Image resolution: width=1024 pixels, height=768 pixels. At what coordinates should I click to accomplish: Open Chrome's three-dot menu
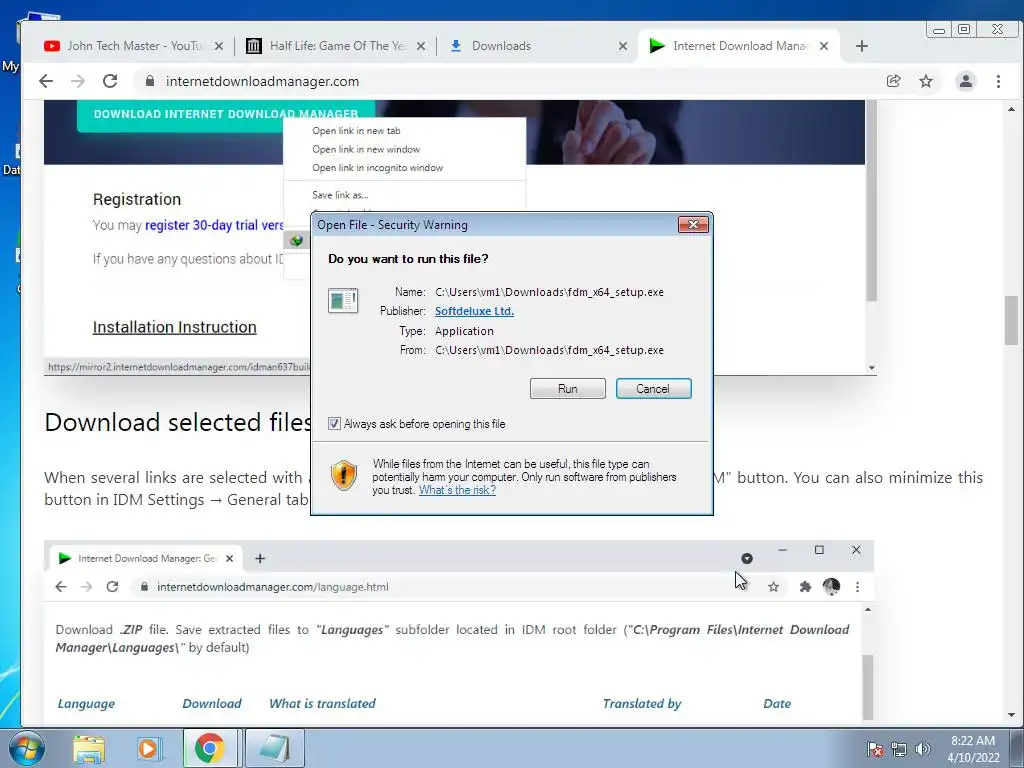pyautogui.click(x=998, y=81)
